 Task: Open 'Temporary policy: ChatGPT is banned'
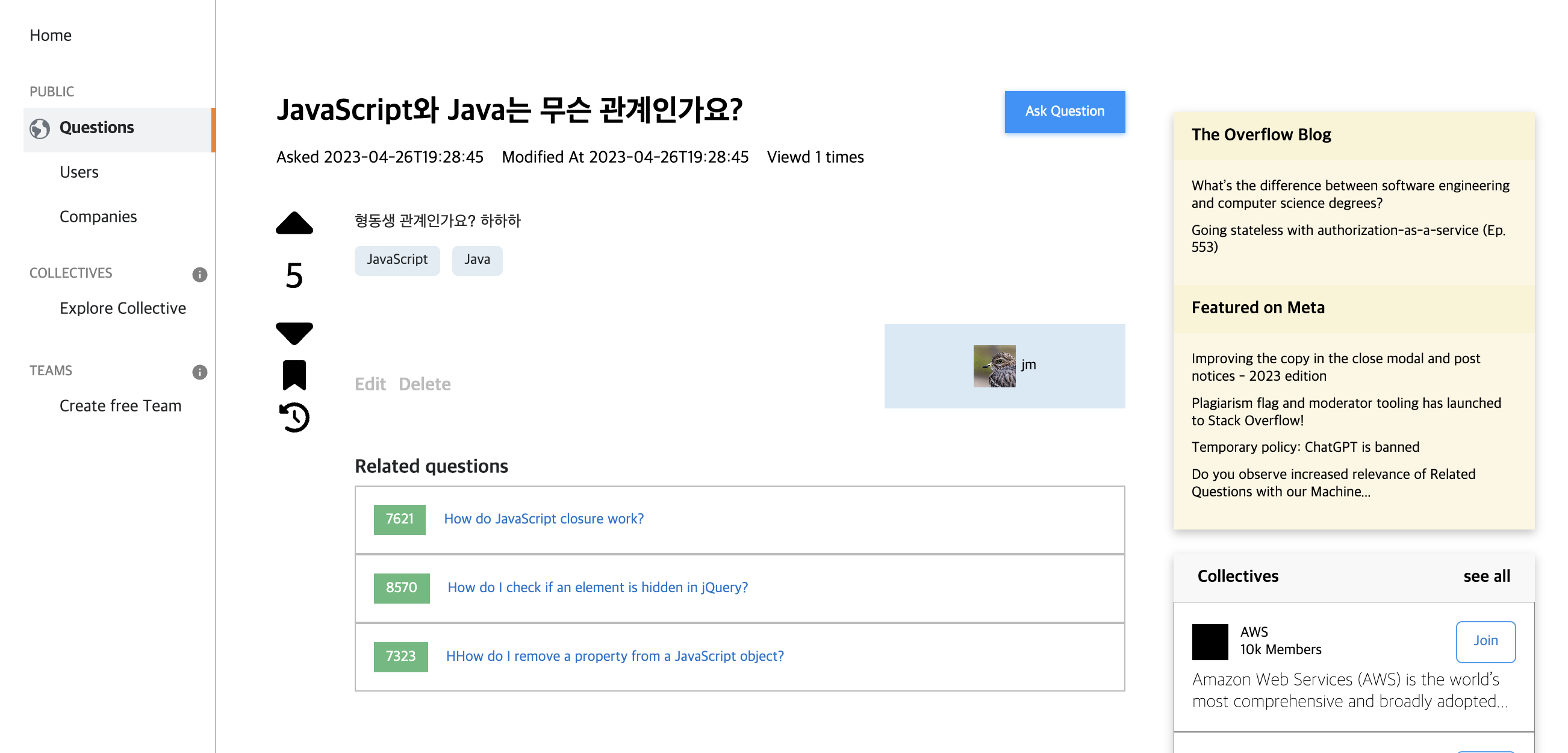pos(1305,448)
